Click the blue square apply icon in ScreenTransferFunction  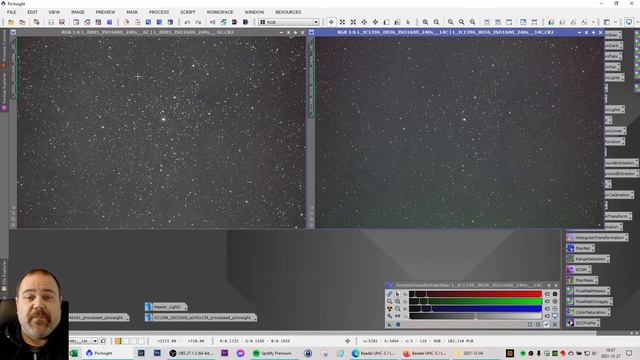(398, 325)
